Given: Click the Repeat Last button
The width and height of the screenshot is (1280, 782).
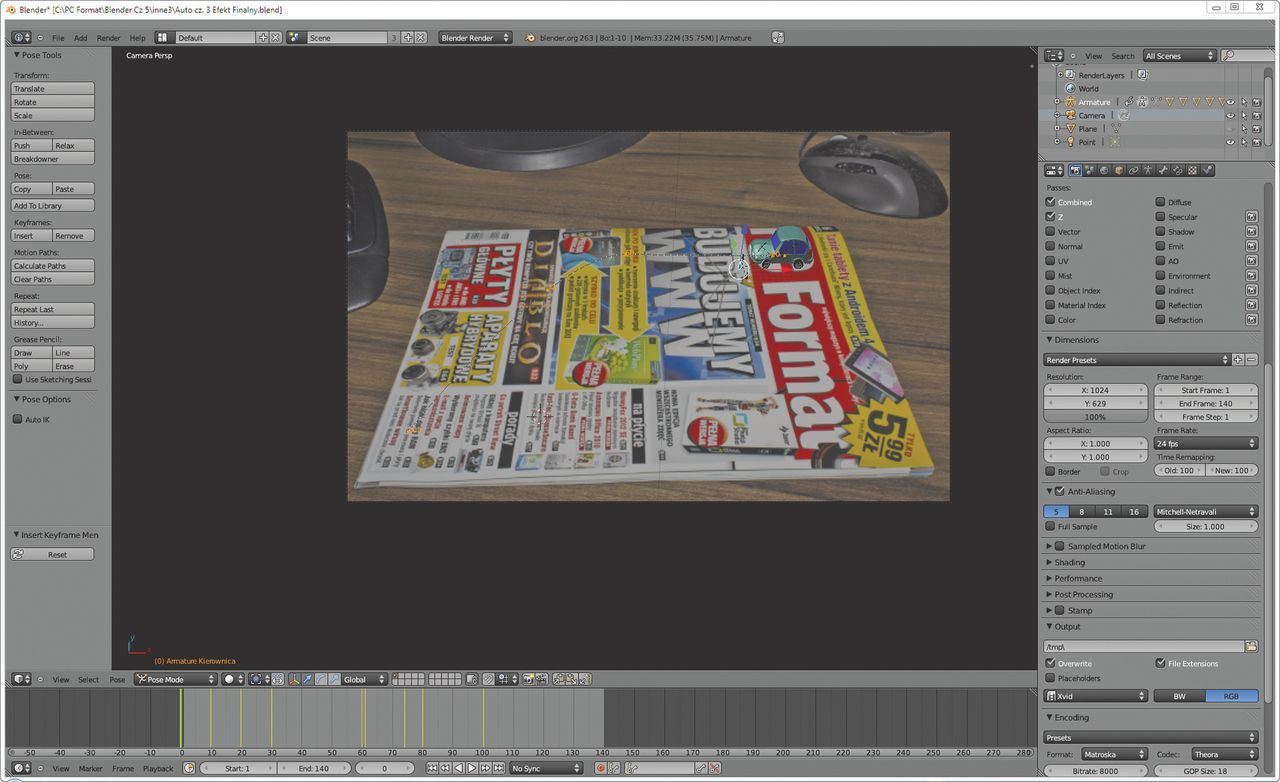Looking at the screenshot, I should click(52, 310).
